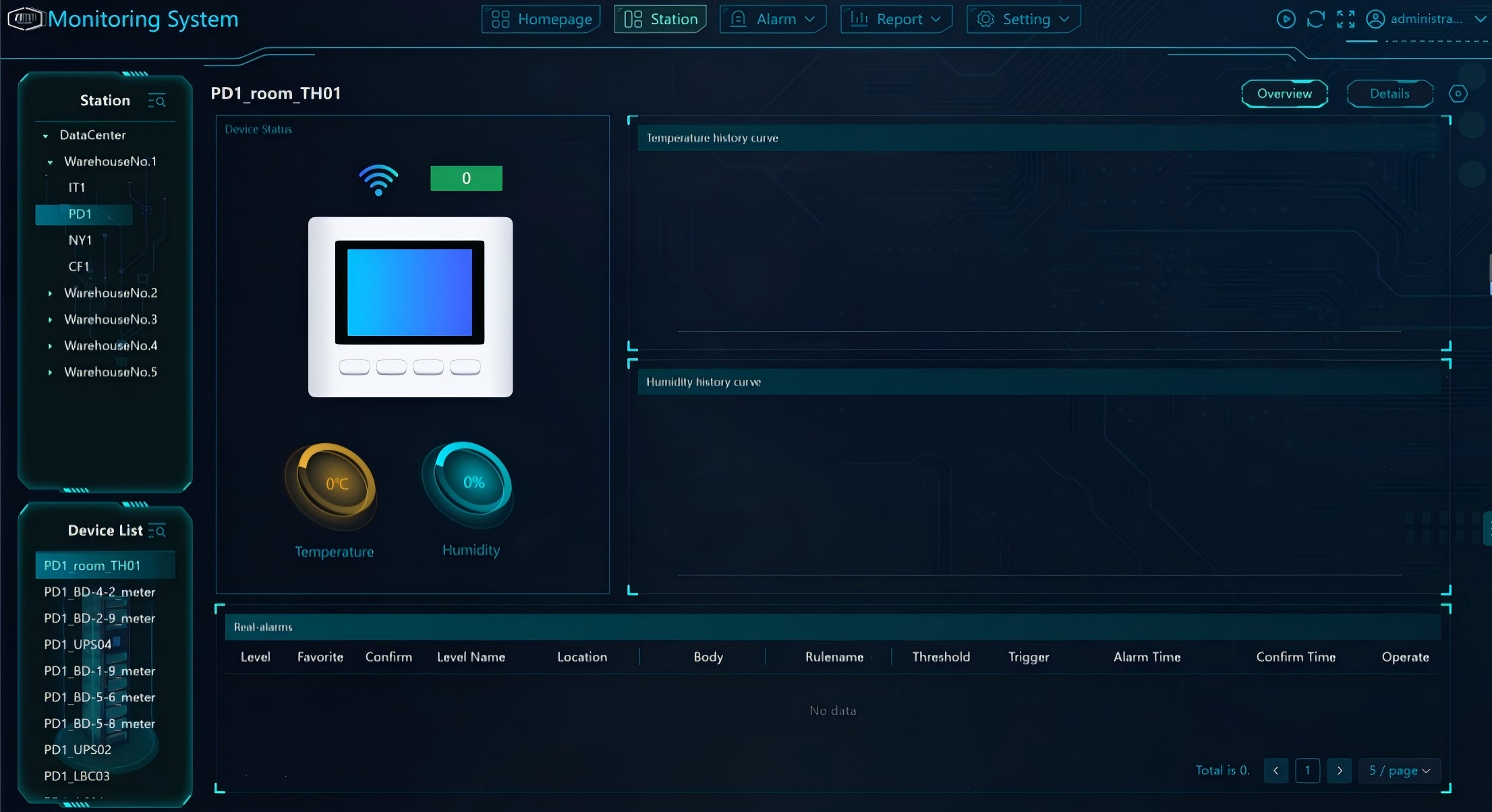Open the Alarm dropdown menu
The height and width of the screenshot is (812, 1492).
pyautogui.click(x=773, y=19)
